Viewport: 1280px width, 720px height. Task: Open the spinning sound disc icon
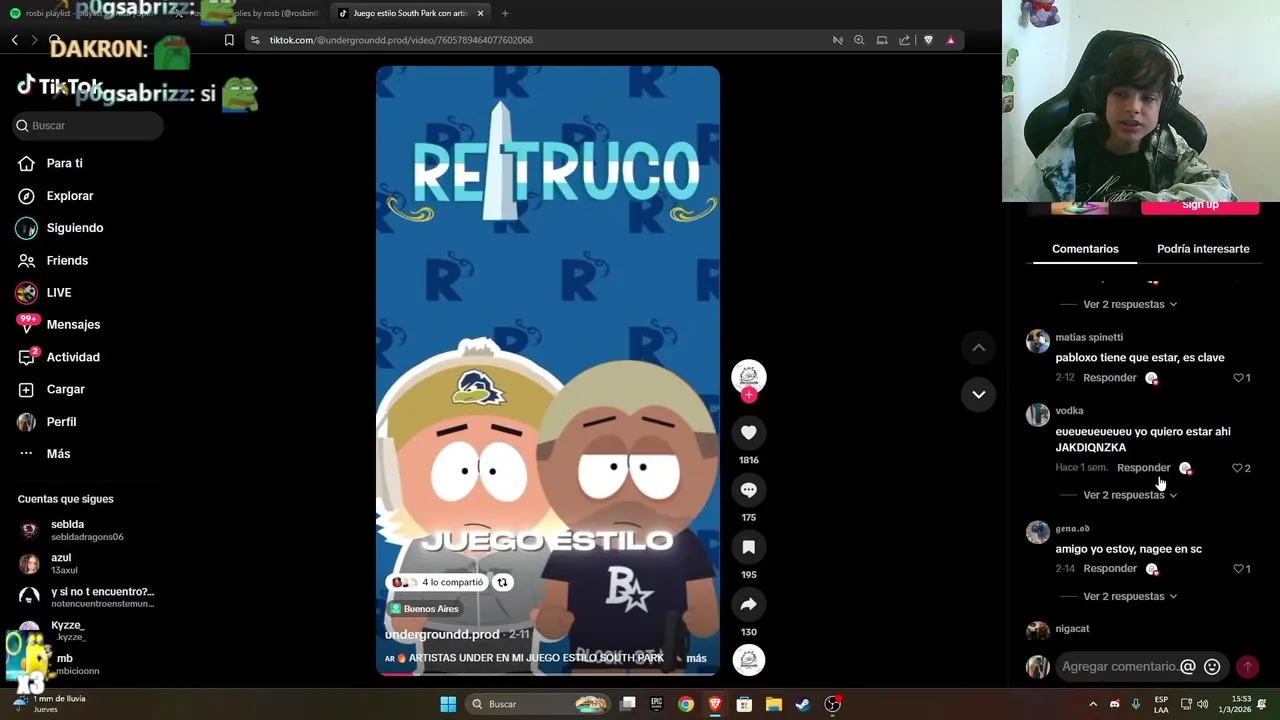(748, 660)
